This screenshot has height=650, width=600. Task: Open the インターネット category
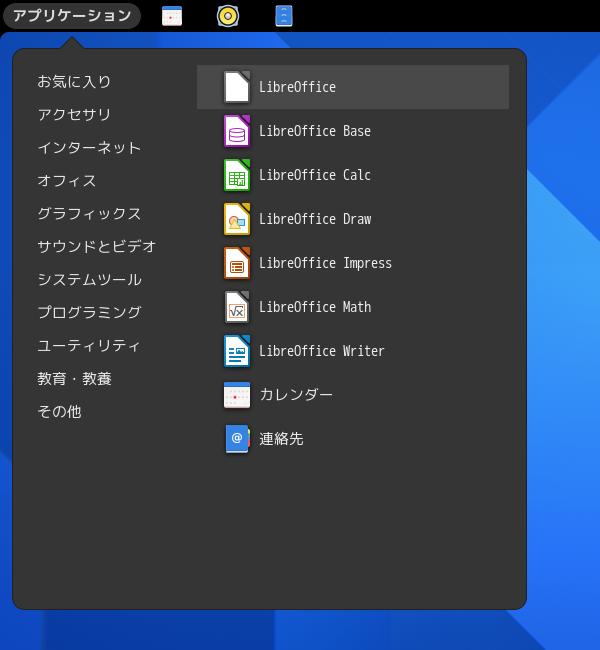coord(89,148)
